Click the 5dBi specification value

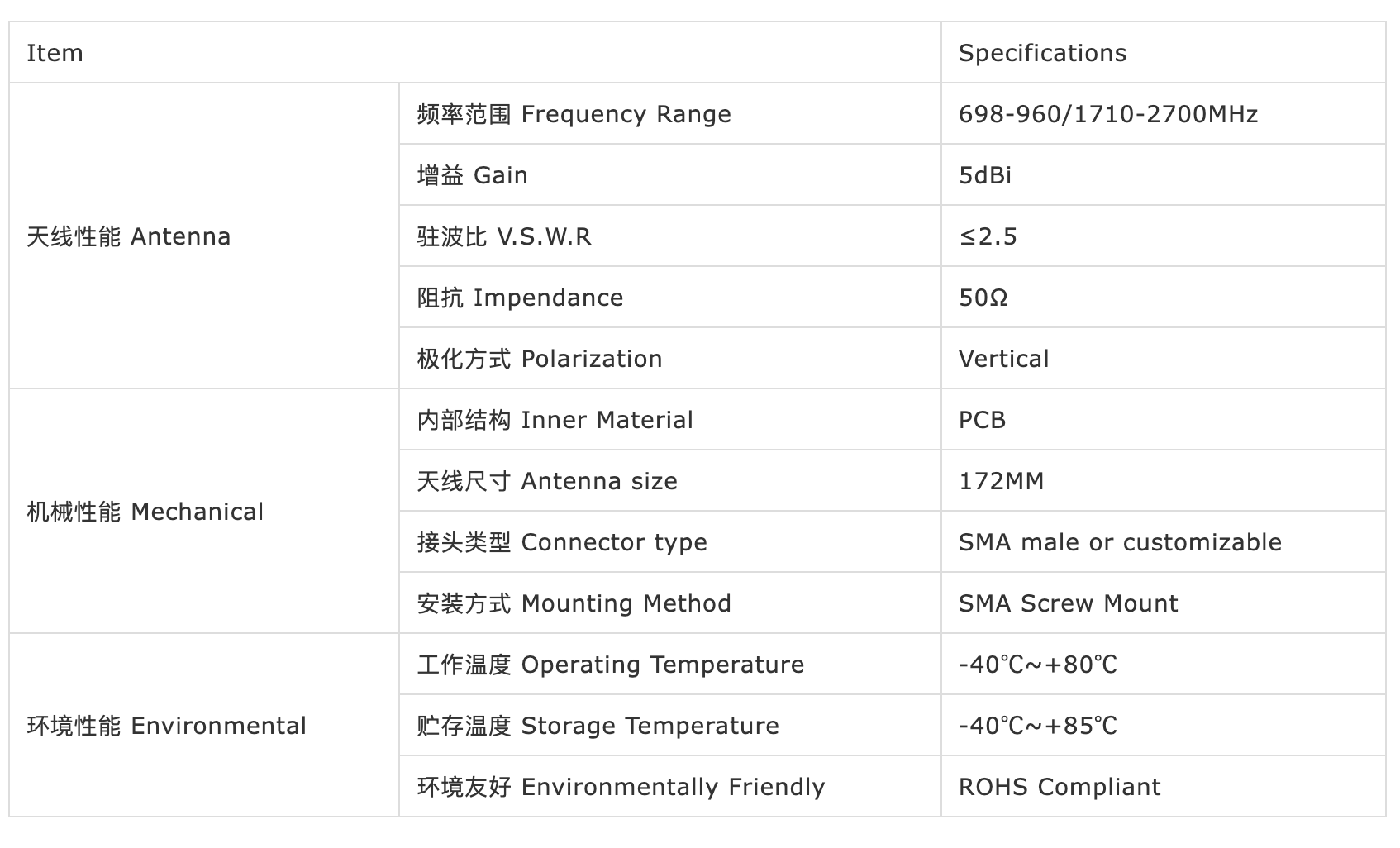tap(985, 175)
